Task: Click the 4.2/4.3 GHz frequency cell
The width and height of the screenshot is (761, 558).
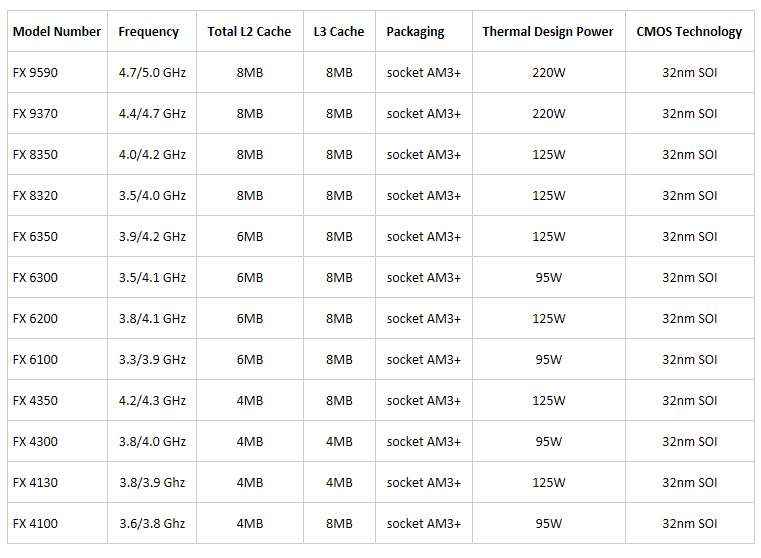Action: coord(152,401)
